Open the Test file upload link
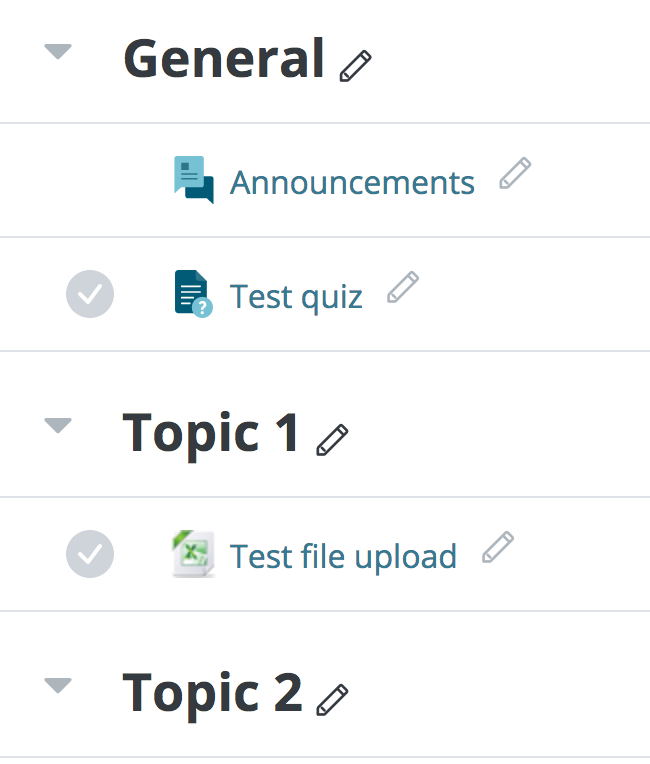 point(344,556)
